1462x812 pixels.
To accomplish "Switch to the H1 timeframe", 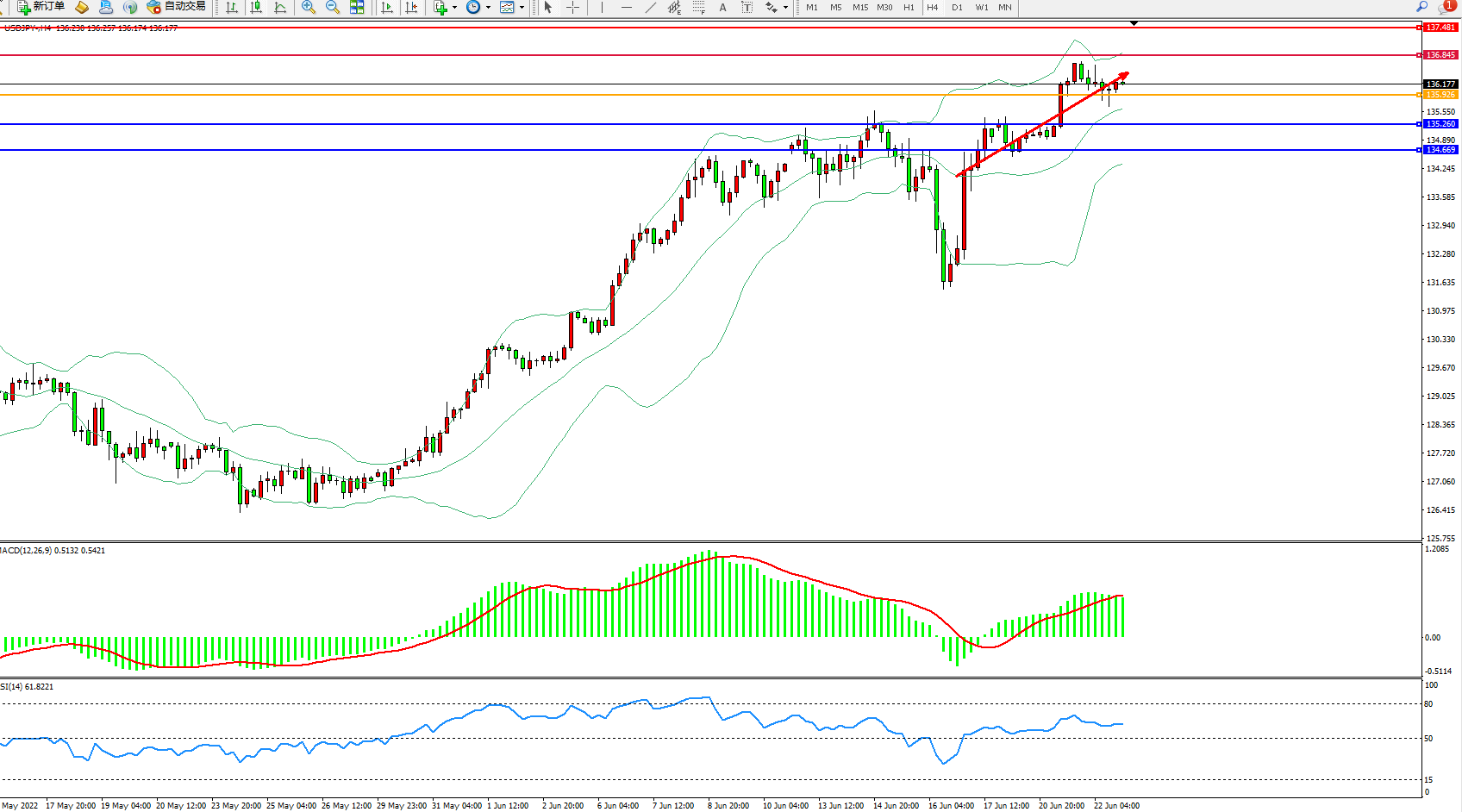I will (909, 7).
